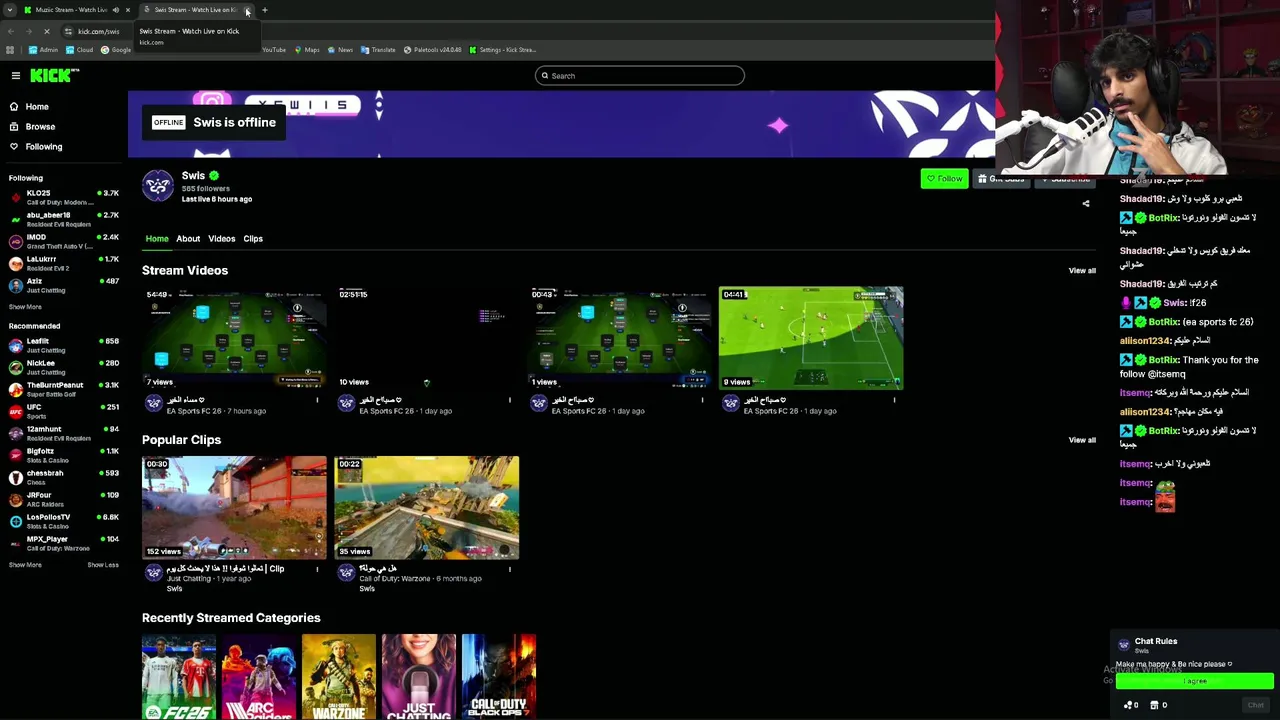Viewport: 1280px width, 720px height.
Task: Open the FC26 category card
Action: click(179, 677)
